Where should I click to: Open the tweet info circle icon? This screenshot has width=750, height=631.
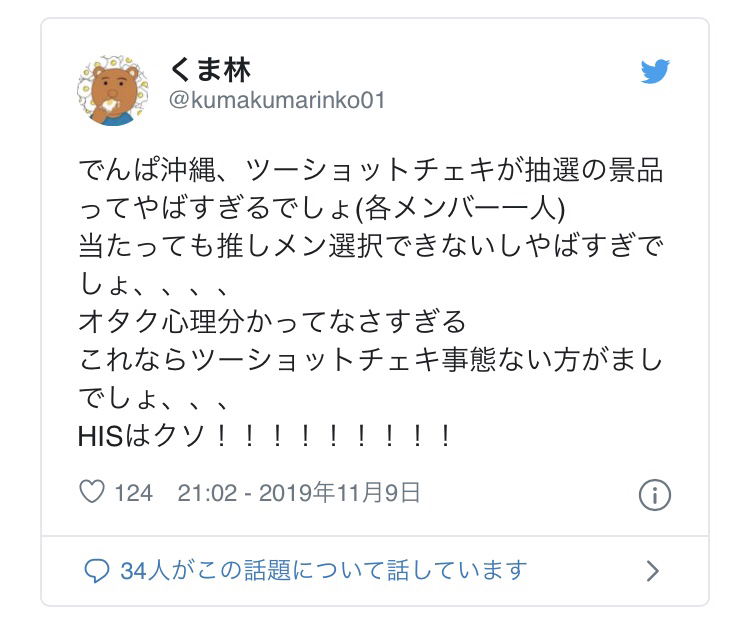point(655,495)
